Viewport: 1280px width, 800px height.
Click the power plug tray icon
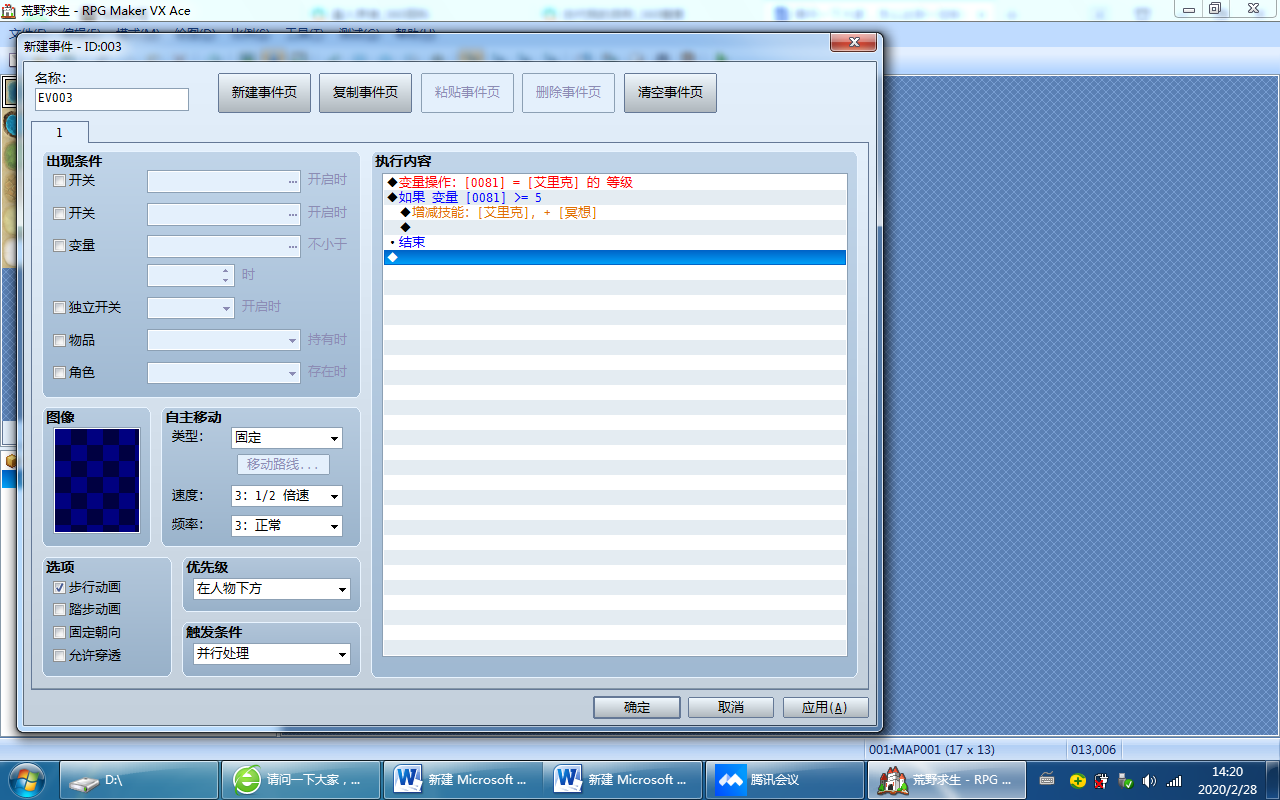[1101, 780]
